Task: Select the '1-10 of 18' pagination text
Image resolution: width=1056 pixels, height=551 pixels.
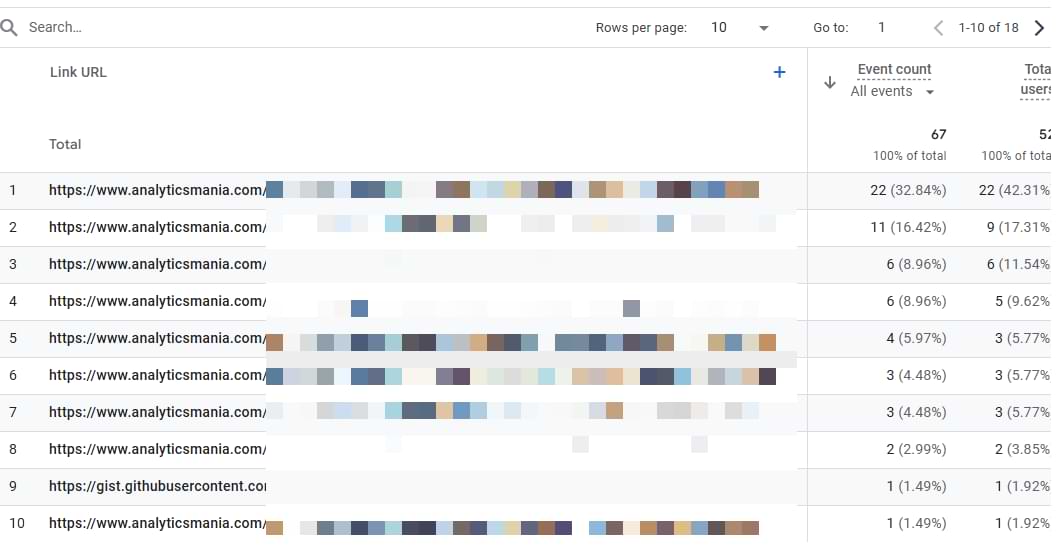Action: pyautogui.click(x=988, y=28)
